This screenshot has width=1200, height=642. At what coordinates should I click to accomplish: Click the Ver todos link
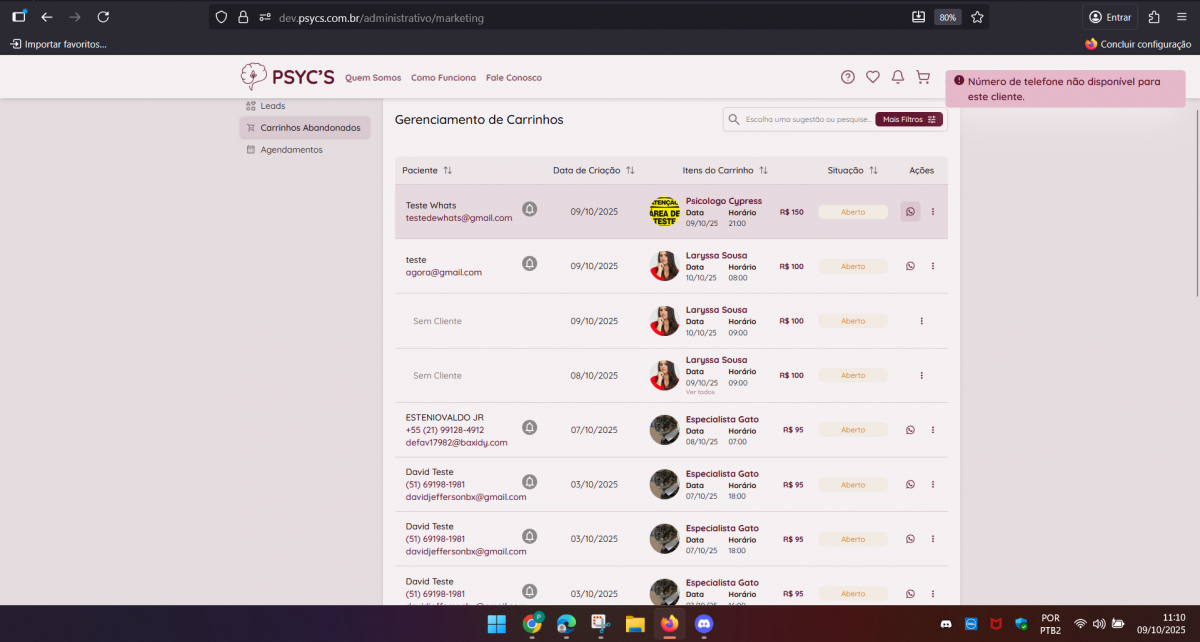click(x=700, y=392)
